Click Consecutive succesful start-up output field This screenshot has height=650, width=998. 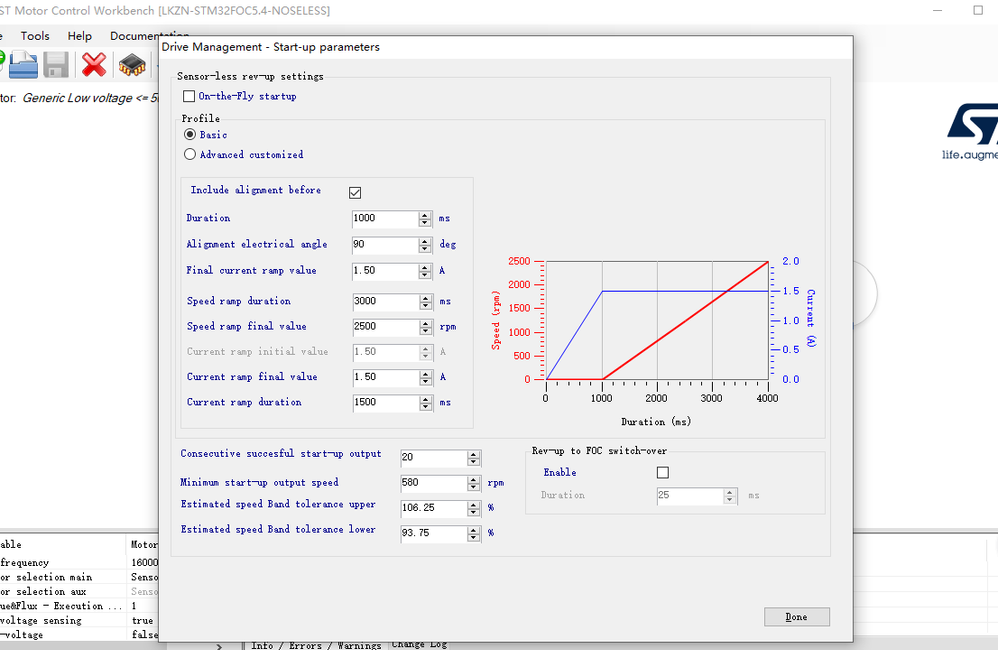[x=433, y=458]
